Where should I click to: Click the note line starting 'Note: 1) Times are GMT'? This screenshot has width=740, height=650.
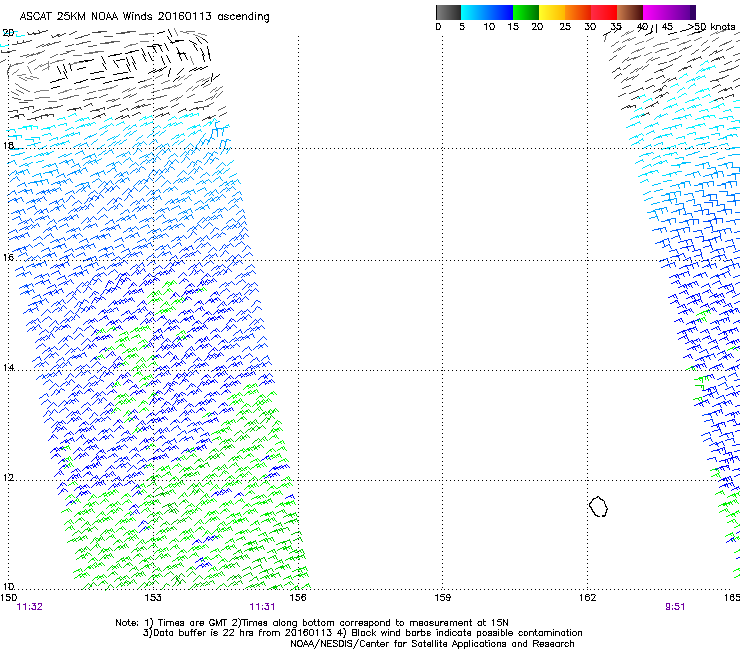pos(312,623)
